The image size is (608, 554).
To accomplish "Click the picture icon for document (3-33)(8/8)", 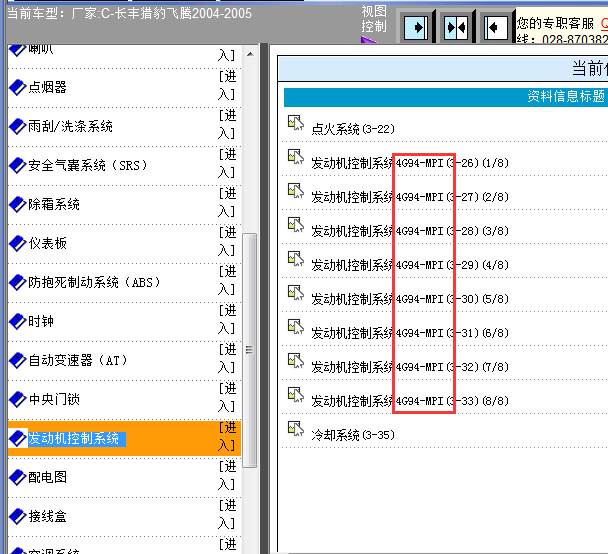I will (296, 395).
